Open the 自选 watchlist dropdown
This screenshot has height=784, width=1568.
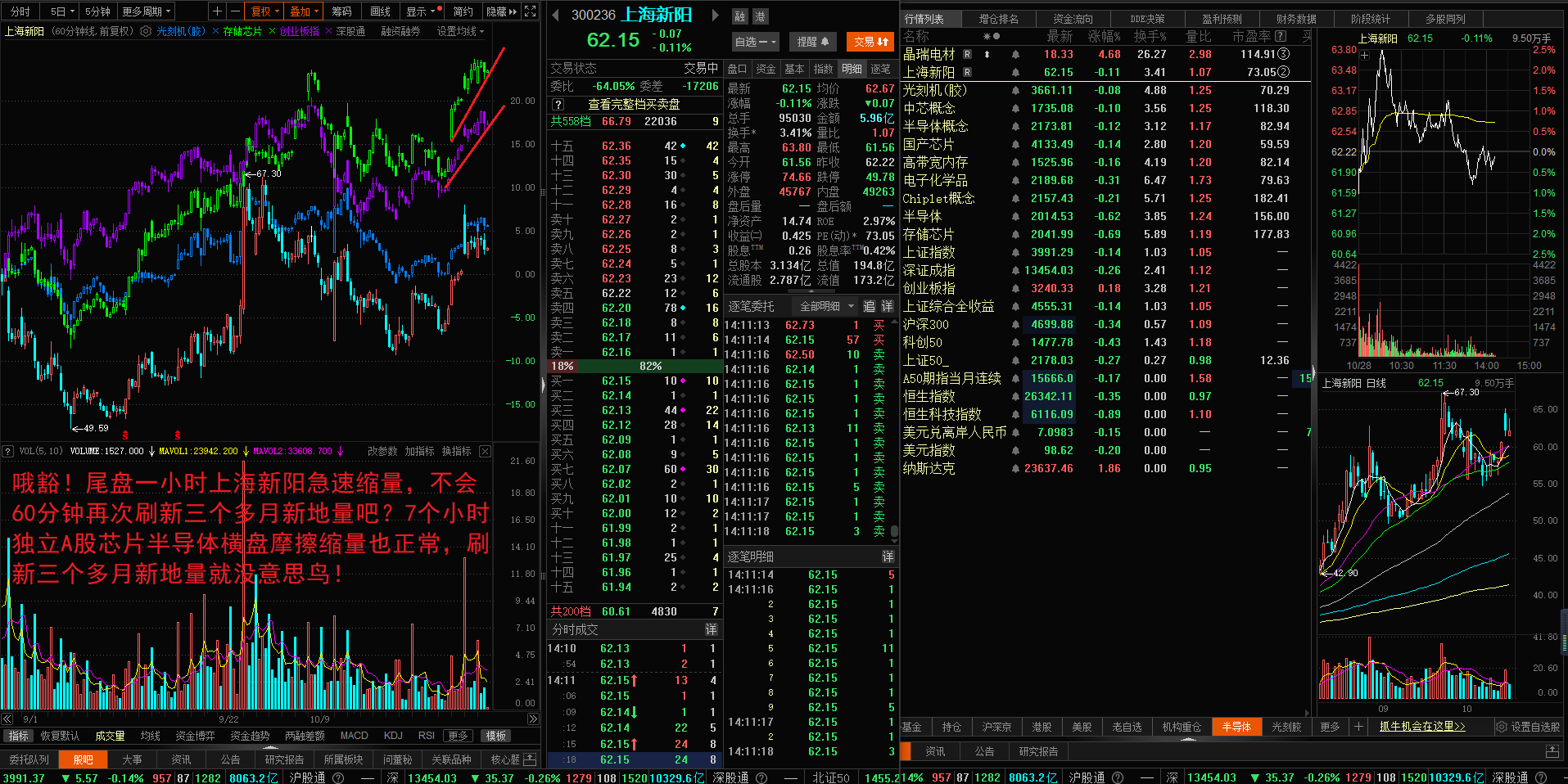point(756,42)
